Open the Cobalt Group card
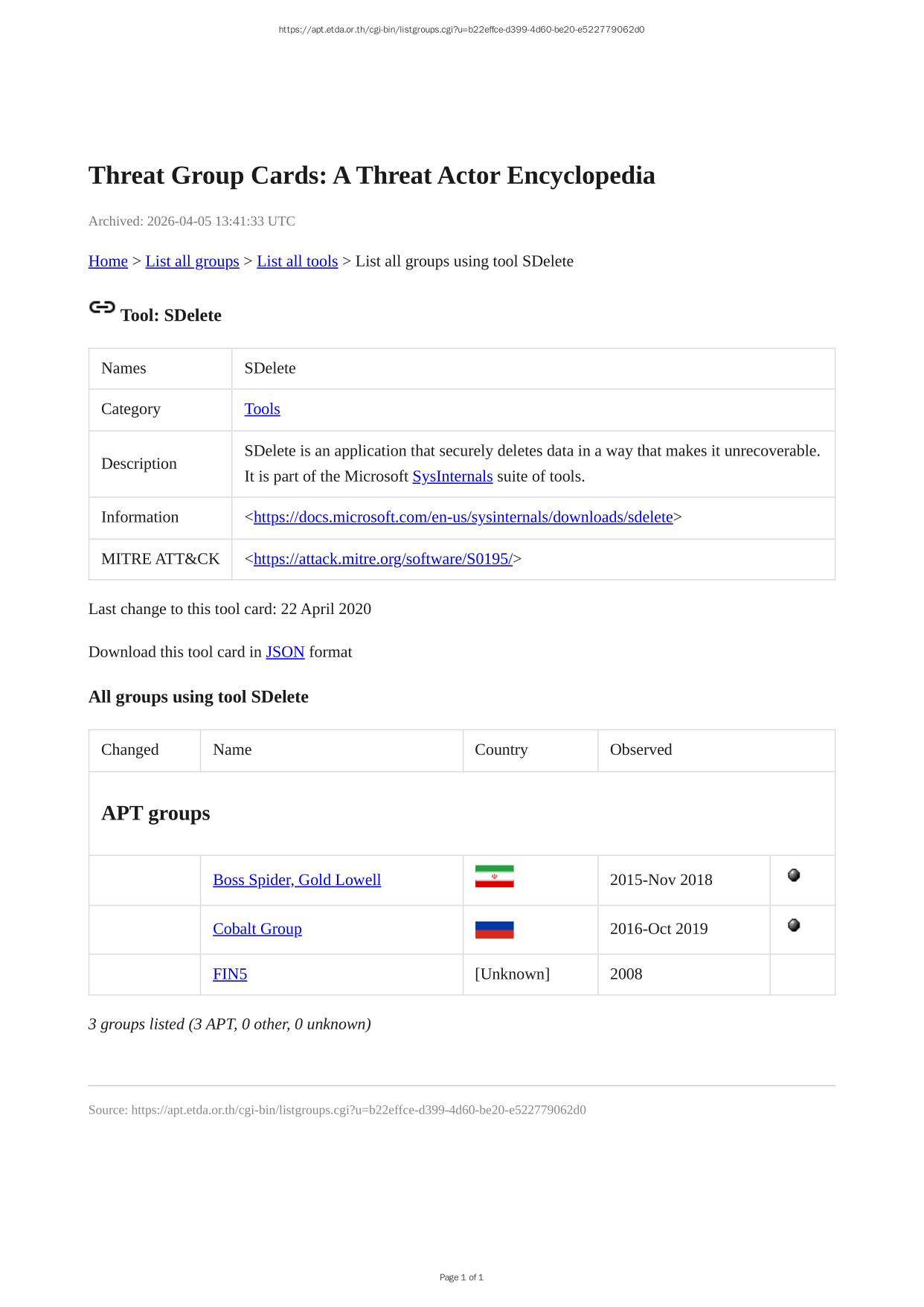Viewport: 924px width, 1307px height. tap(257, 929)
